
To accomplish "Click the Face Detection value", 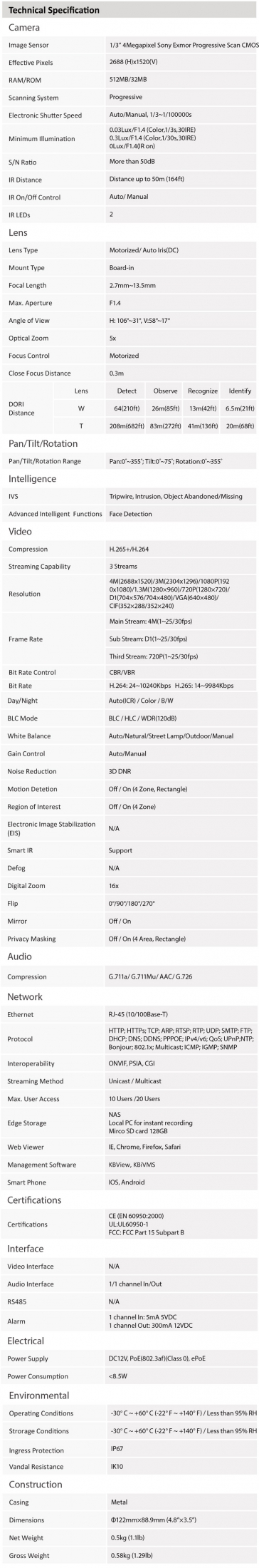I will (130, 514).
